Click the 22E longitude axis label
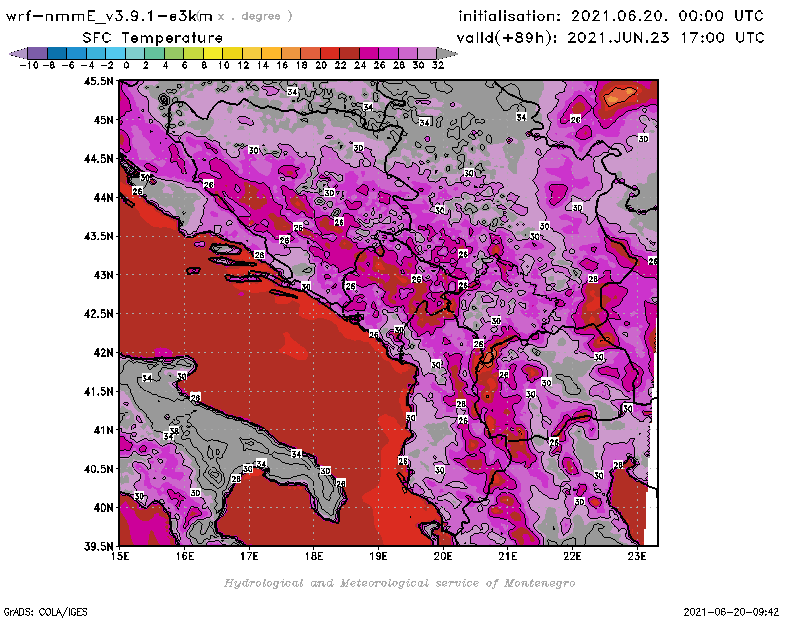Image resolution: width=800 pixels, height=618 pixels. pos(572,556)
